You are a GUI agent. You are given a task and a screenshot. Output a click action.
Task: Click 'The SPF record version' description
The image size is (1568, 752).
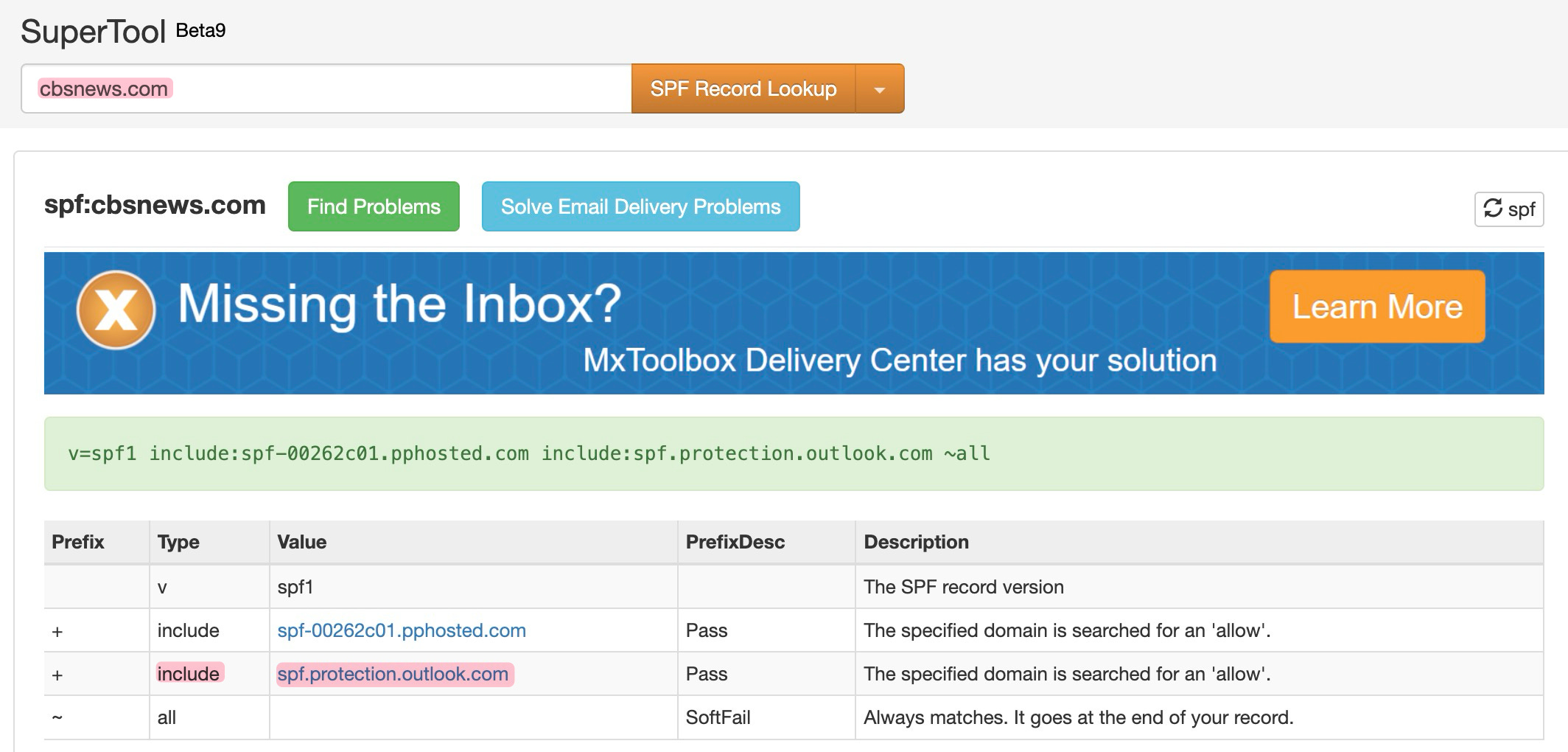pyautogui.click(x=964, y=587)
